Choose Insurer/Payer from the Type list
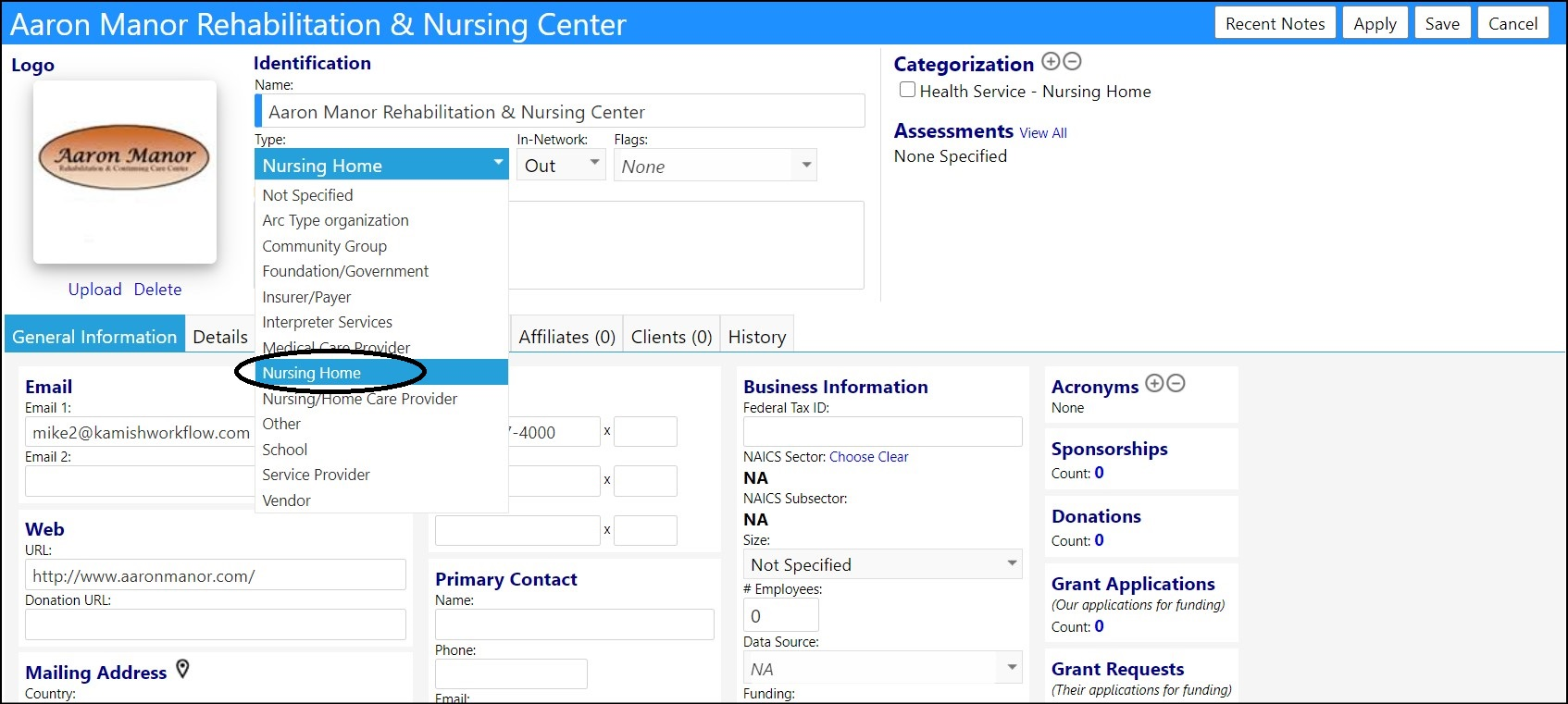Viewport: 1568px width, 704px height. [x=381, y=297]
